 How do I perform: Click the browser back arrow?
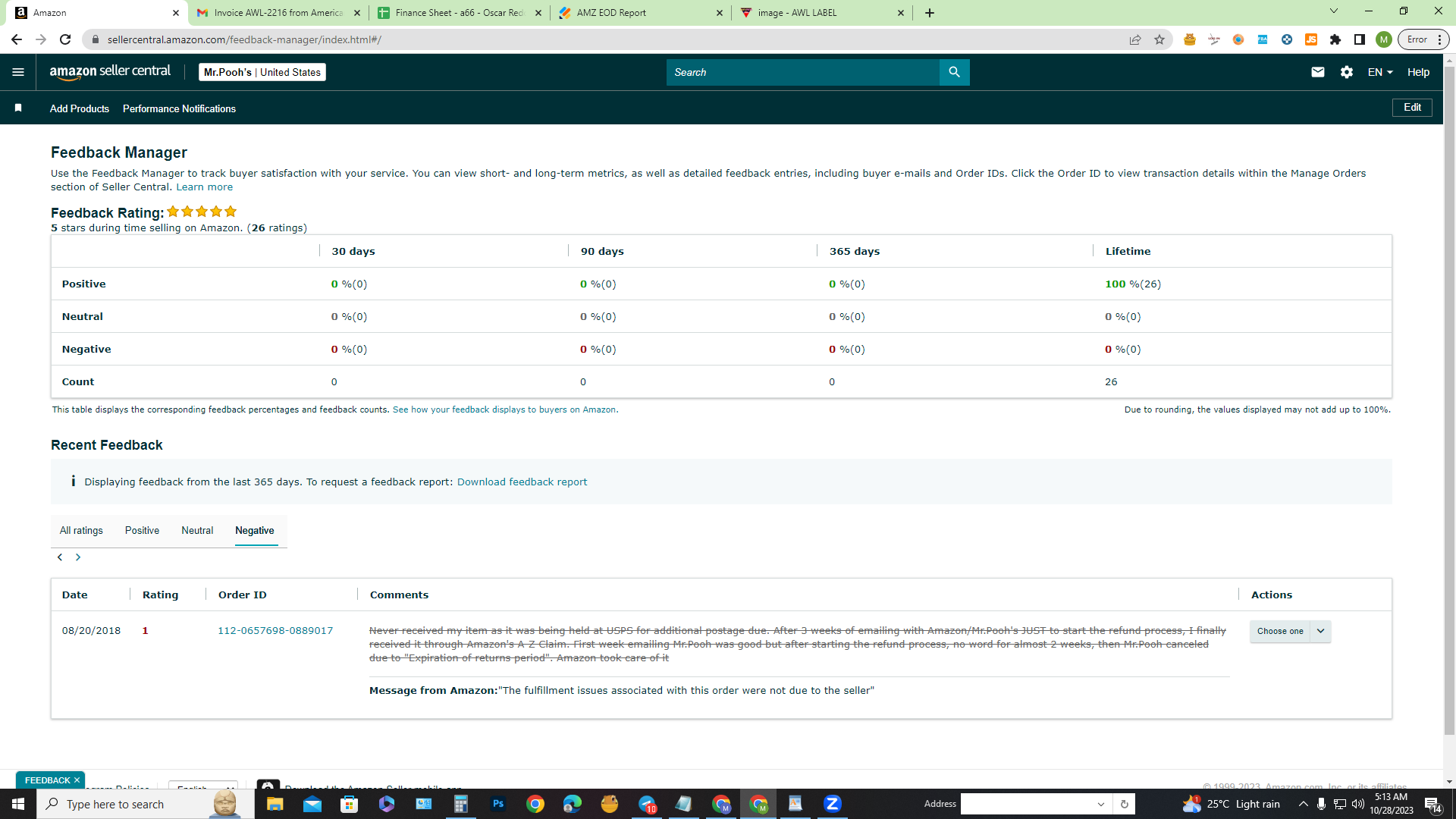17,39
